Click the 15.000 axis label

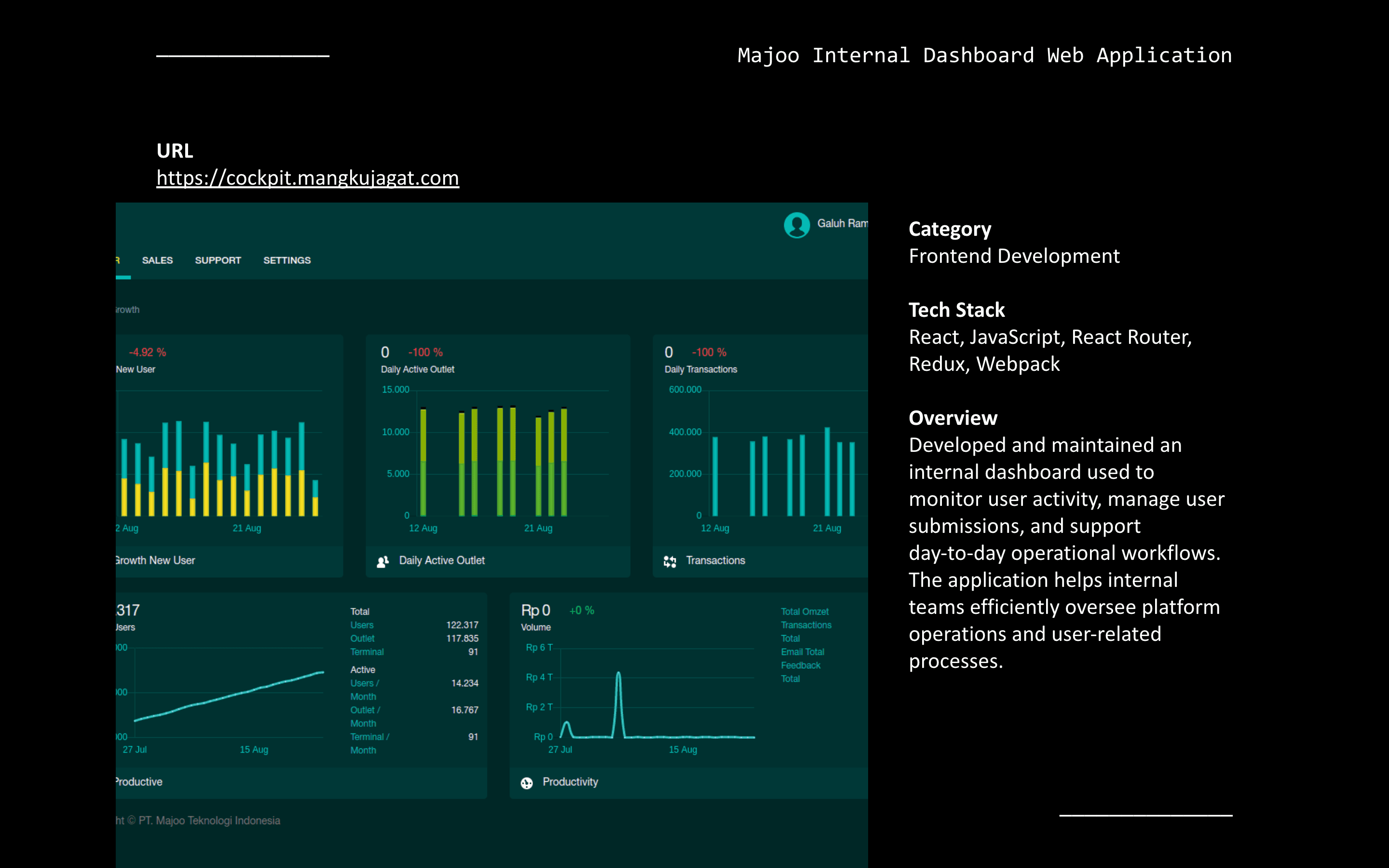395,390
